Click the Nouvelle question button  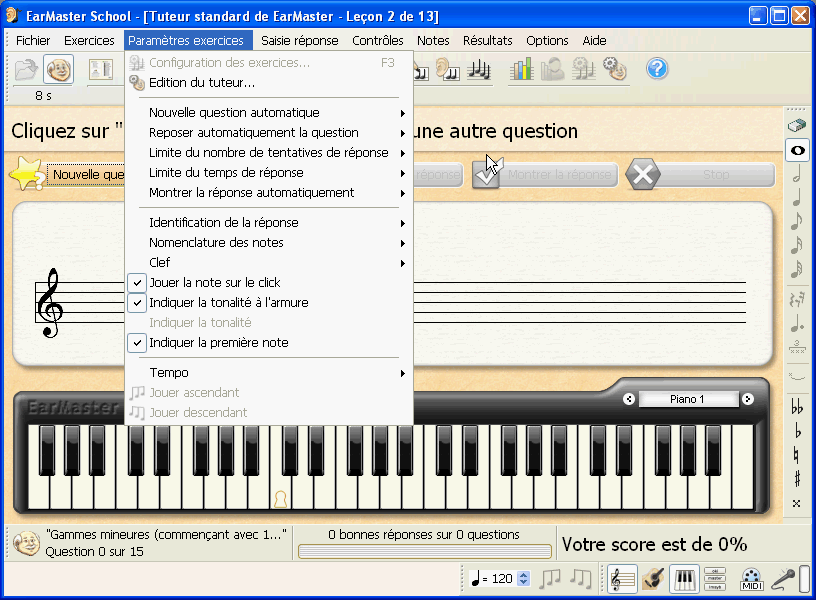coord(68,174)
